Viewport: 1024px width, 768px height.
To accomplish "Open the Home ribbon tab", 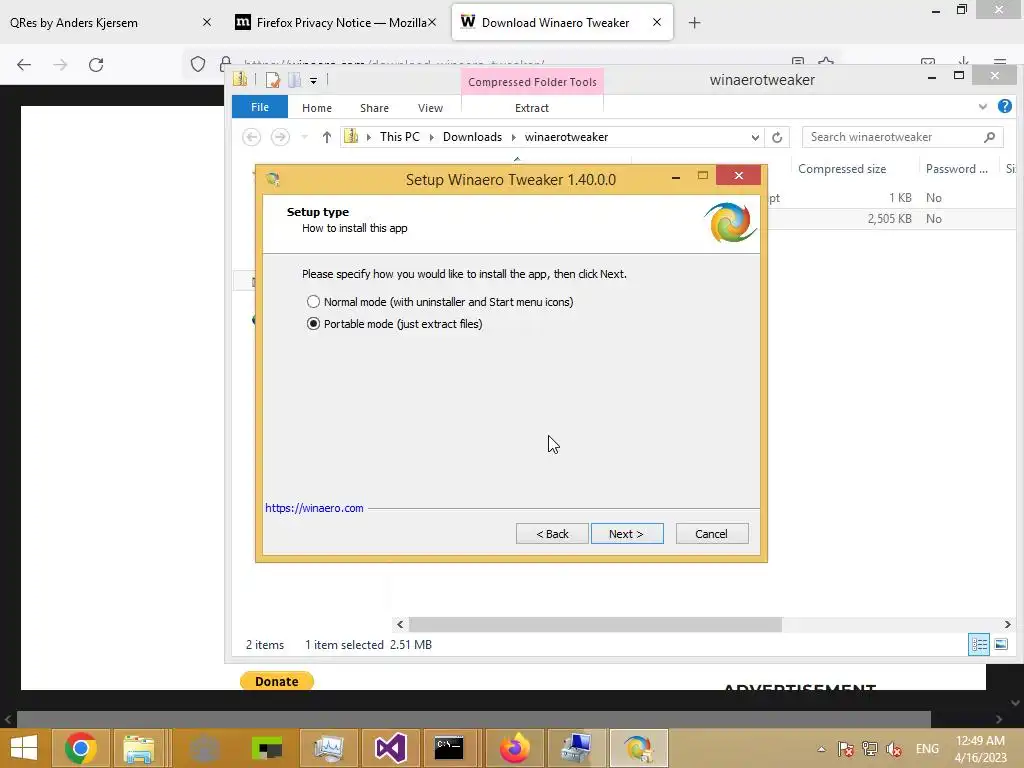I will coord(317,108).
